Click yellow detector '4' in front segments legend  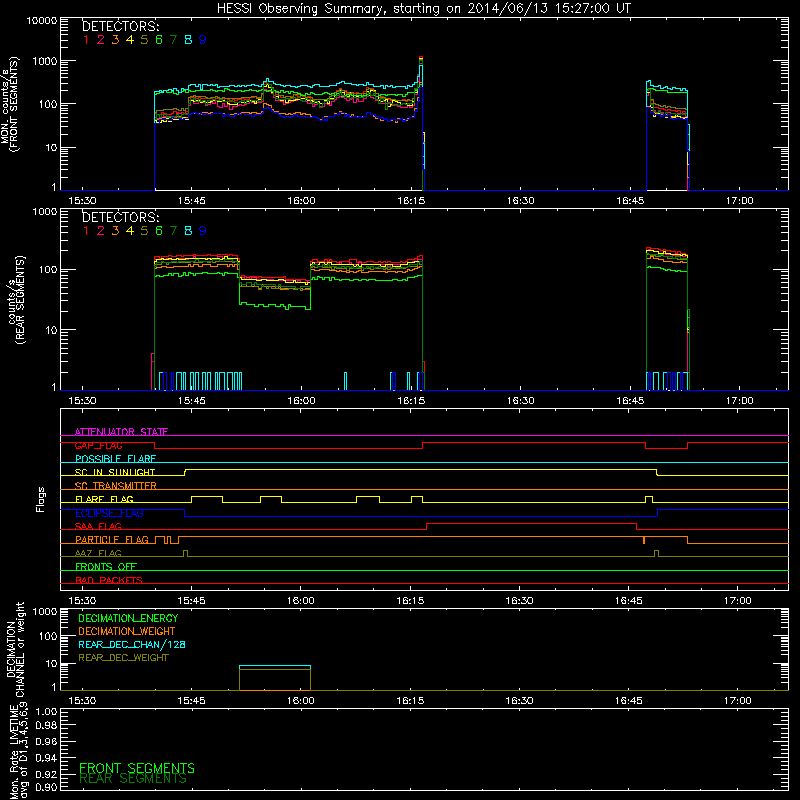130,40
